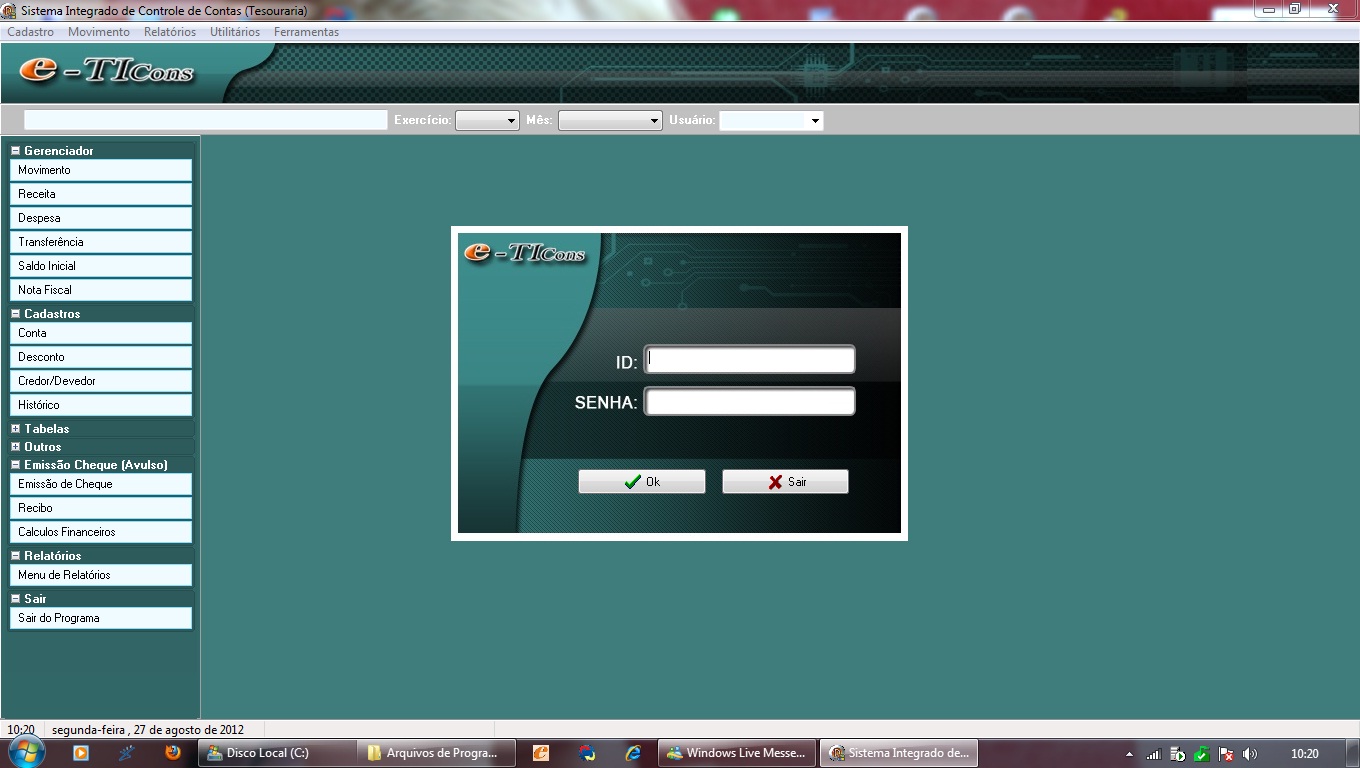This screenshot has width=1360, height=768.
Task: Show hidden system tray icons
Action: click(1130, 754)
